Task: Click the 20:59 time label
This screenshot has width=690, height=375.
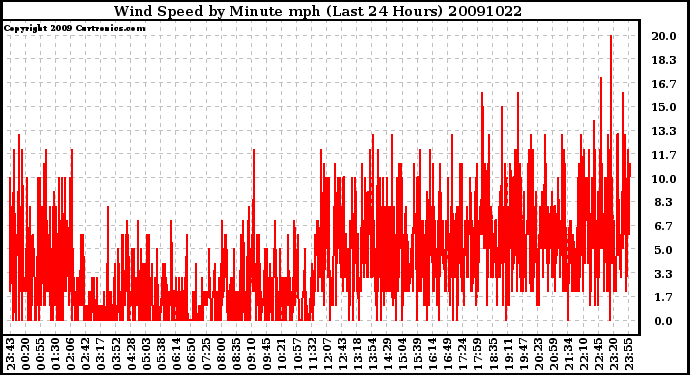Action: tap(553, 354)
